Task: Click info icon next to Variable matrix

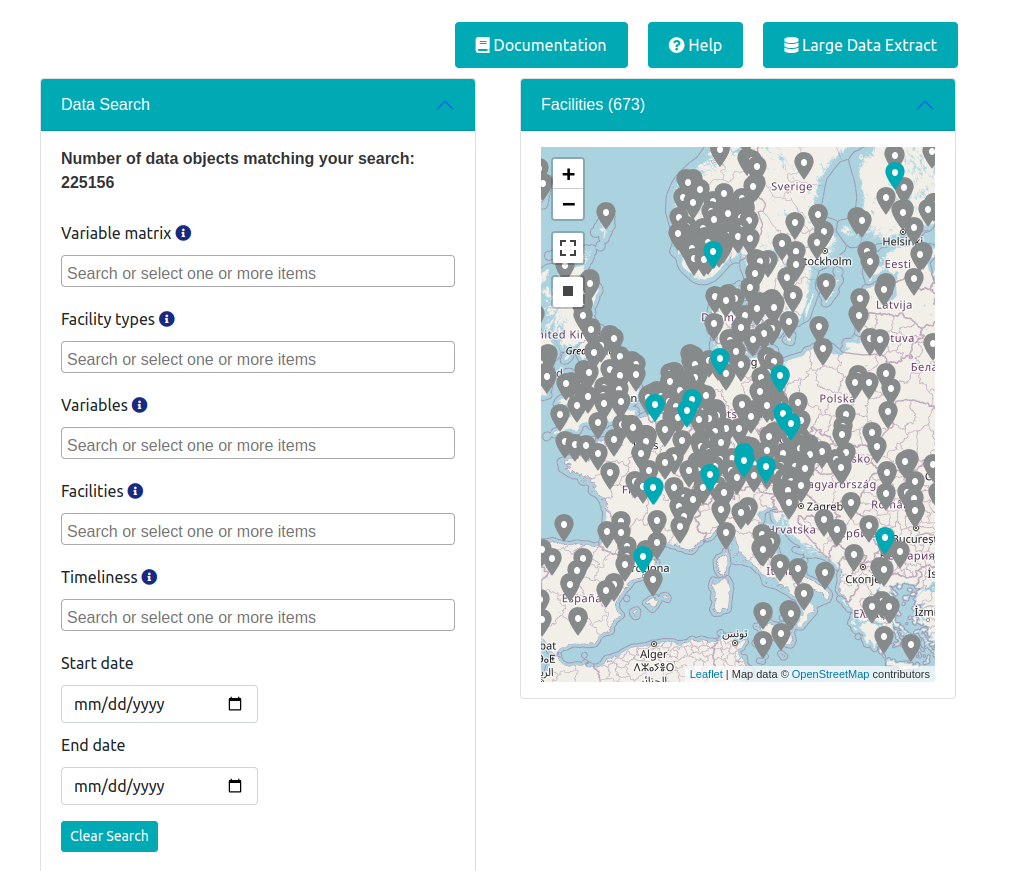Action: pos(183,233)
